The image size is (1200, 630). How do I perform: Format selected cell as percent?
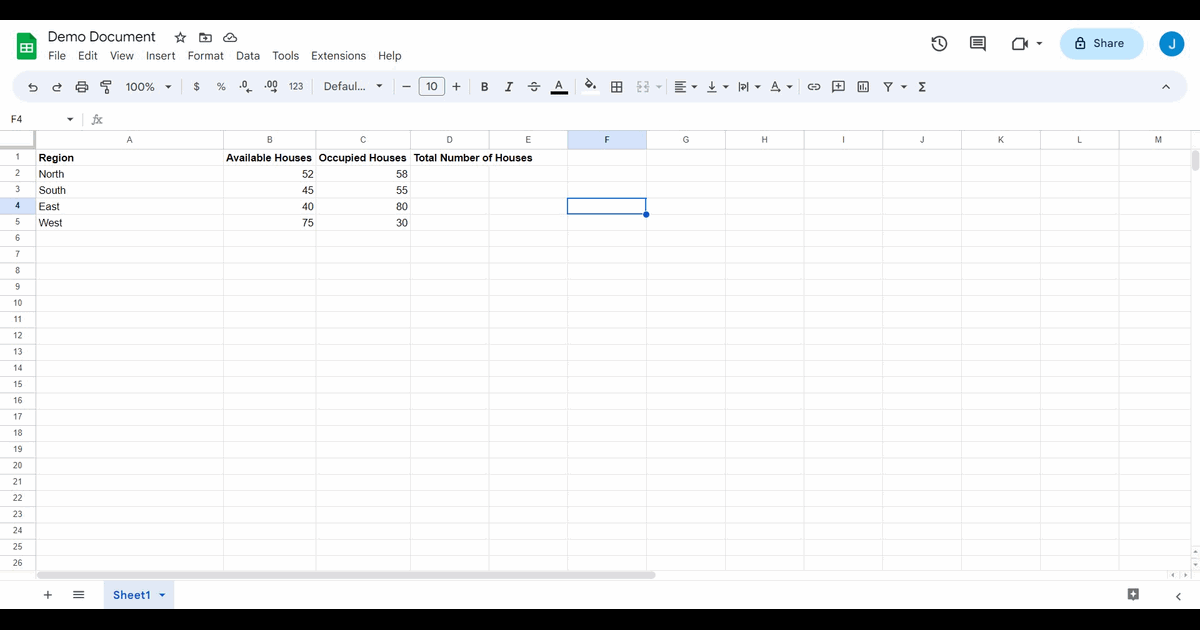click(221, 87)
